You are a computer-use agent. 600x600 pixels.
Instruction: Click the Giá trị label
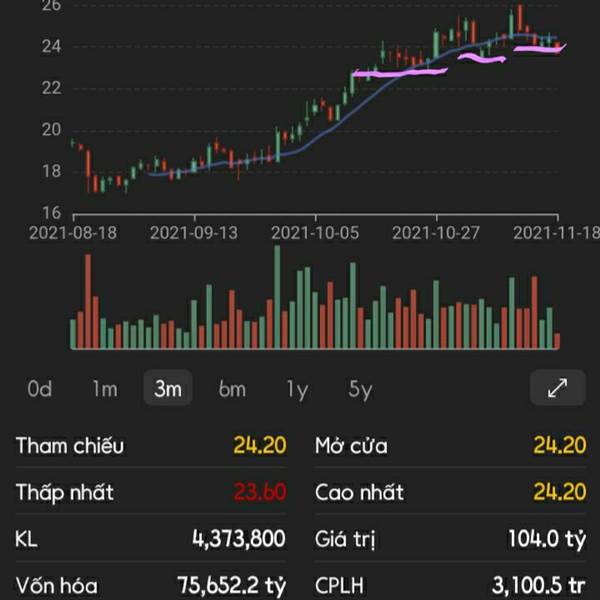[345, 540]
